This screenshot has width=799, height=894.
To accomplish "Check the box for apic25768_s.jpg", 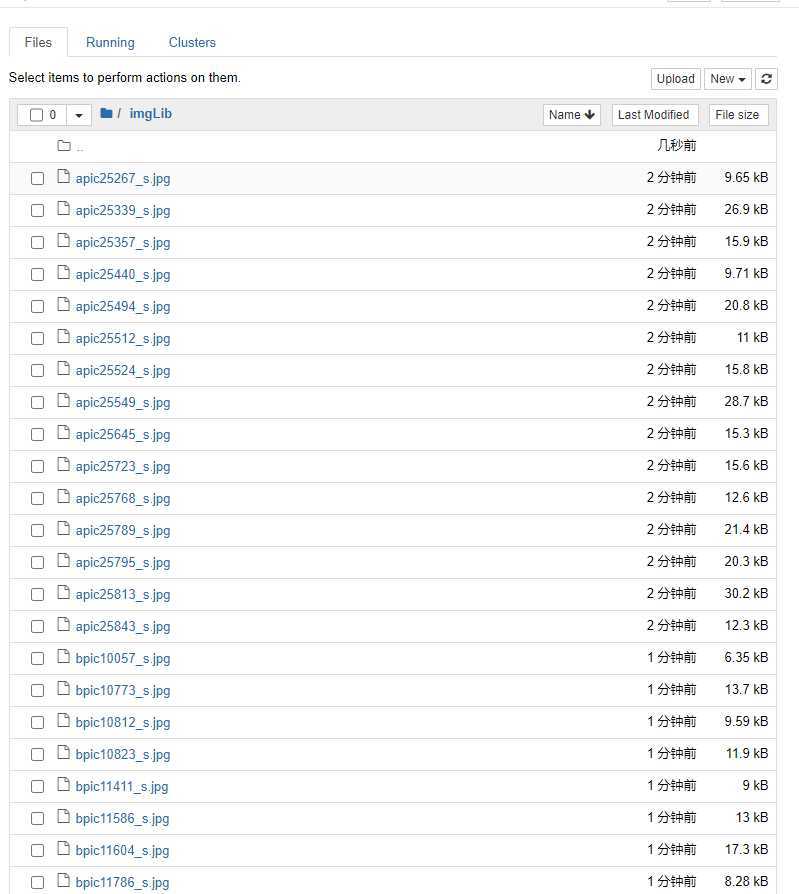I will coord(37,498).
